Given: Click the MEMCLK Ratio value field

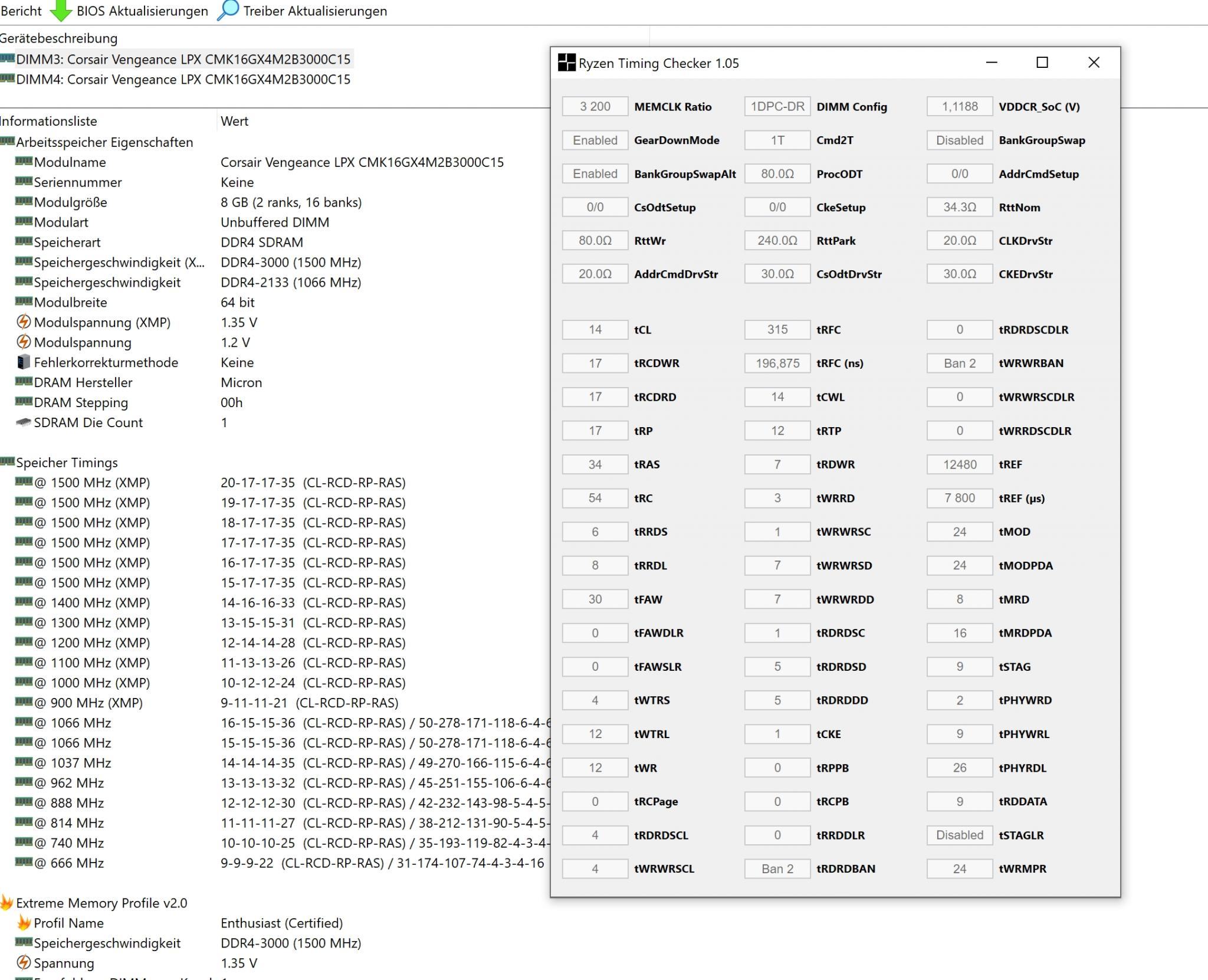Looking at the screenshot, I should tap(595, 106).
